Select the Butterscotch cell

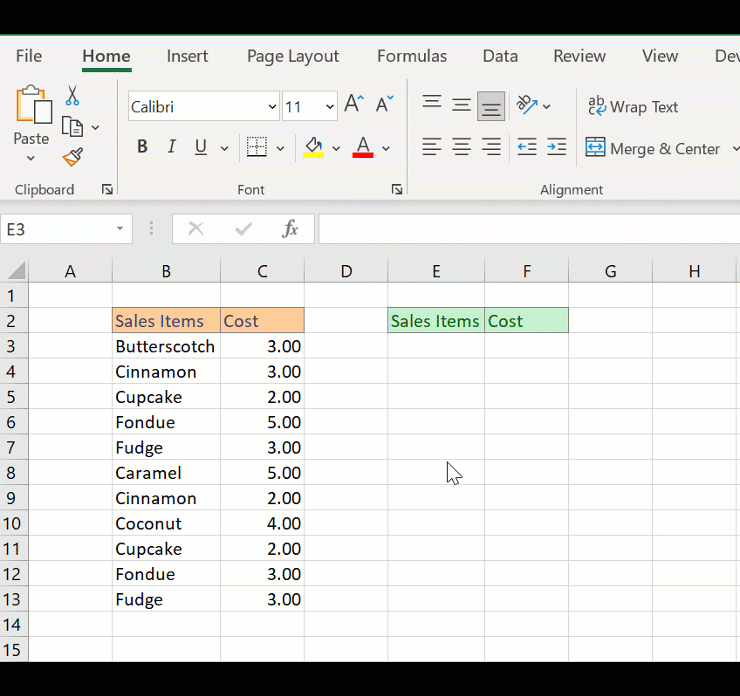tap(166, 346)
